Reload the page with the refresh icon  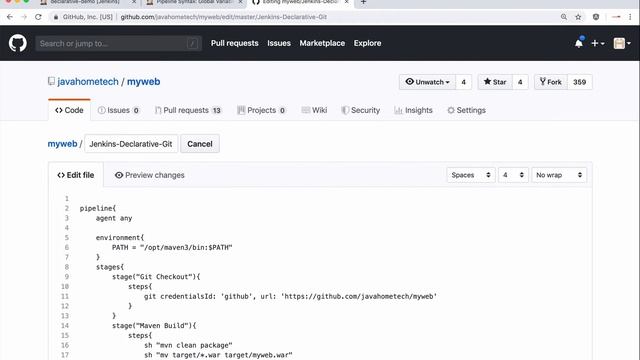38,17
